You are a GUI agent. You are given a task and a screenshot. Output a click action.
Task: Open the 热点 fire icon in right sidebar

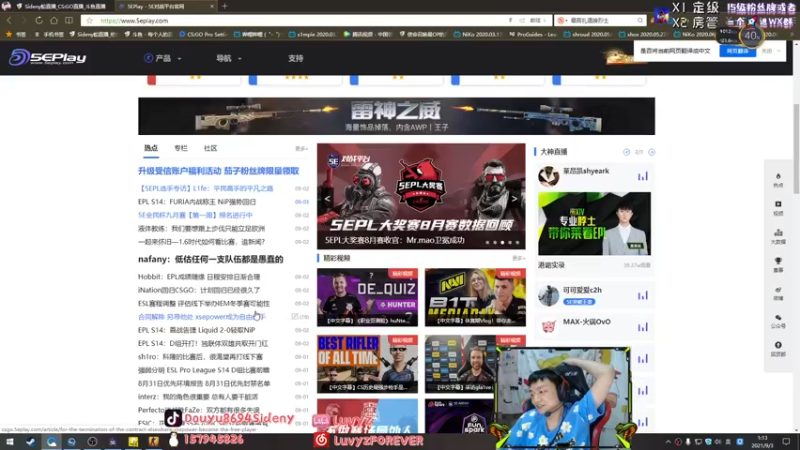(x=778, y=180)
